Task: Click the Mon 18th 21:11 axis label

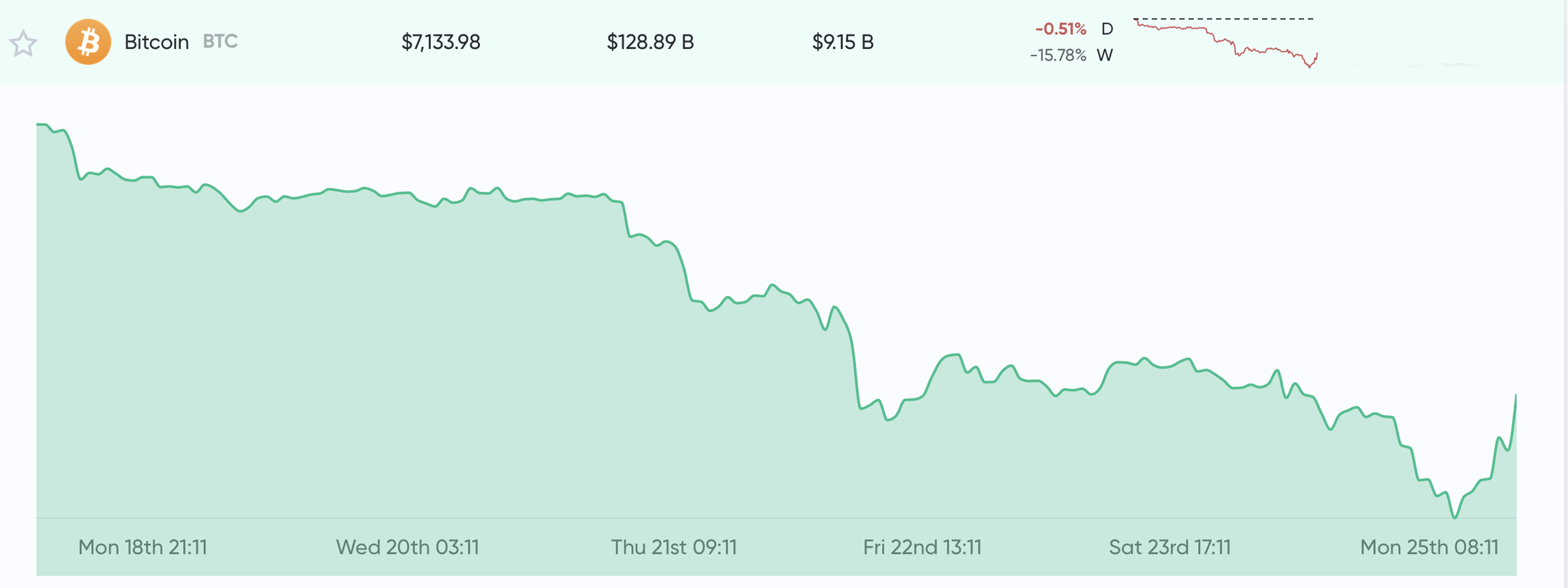Action: (142, 547)
